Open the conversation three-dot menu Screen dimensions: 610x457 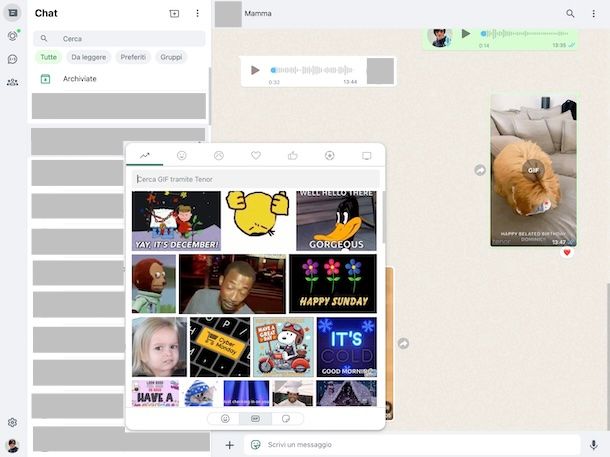tap(593, 14)
